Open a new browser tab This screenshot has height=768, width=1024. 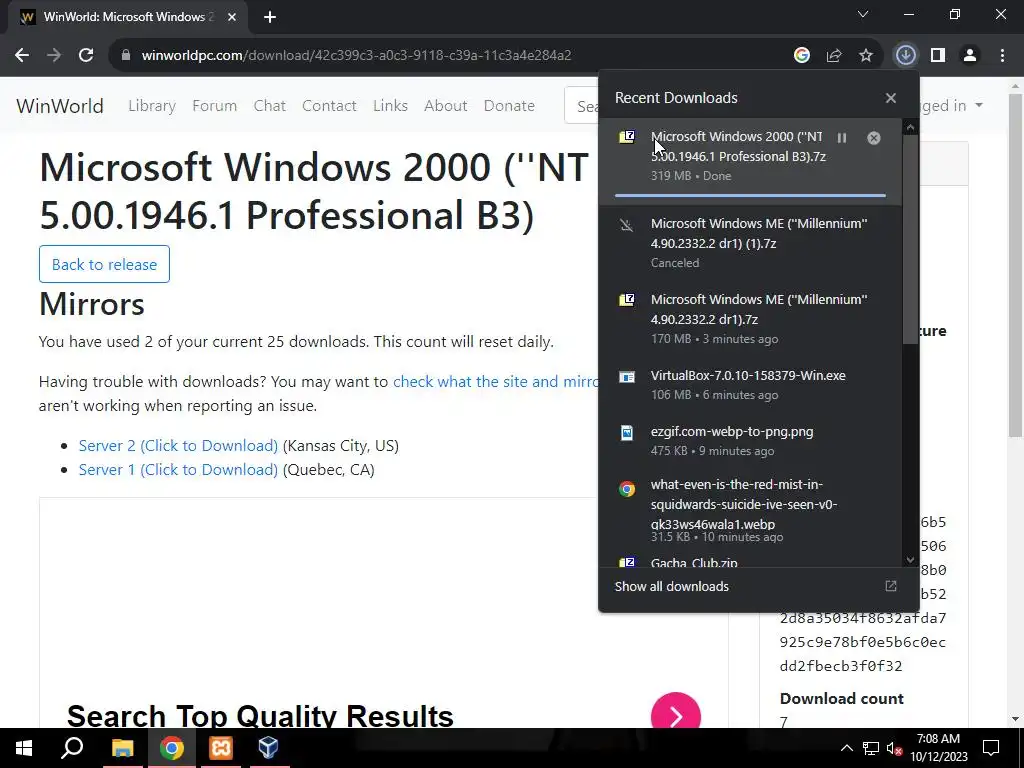[x=270, y=17]
